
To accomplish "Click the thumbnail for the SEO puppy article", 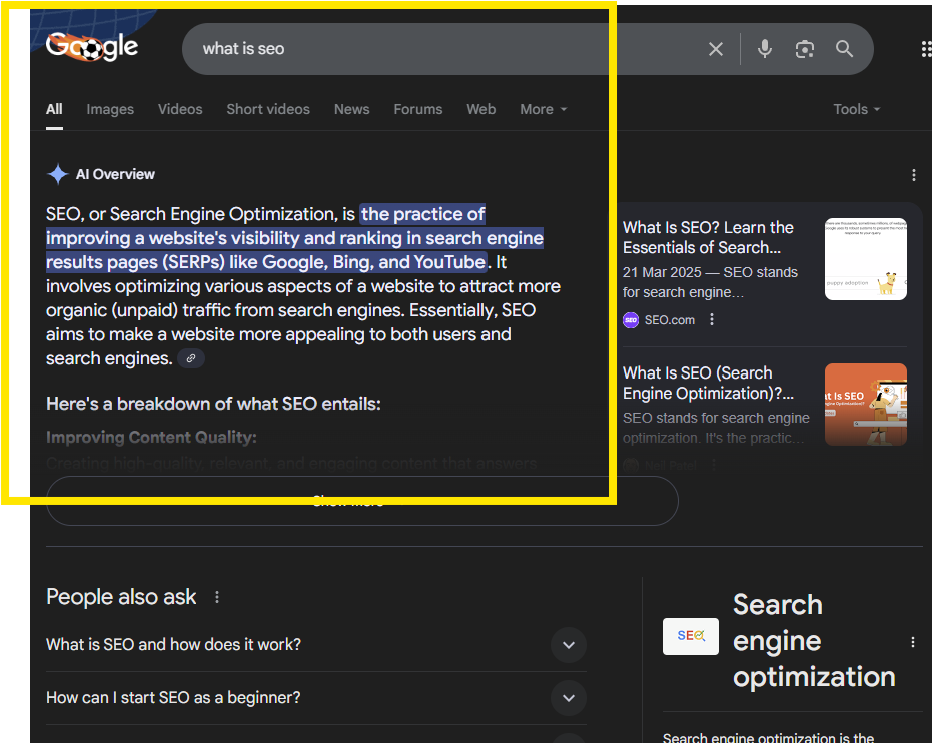I will [x=865, y=258].
